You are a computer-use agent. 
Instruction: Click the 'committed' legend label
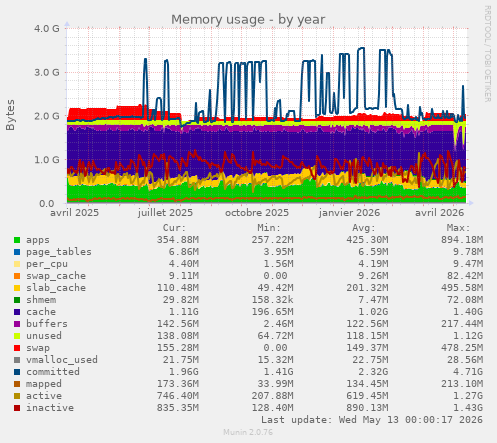pos(53,372)
